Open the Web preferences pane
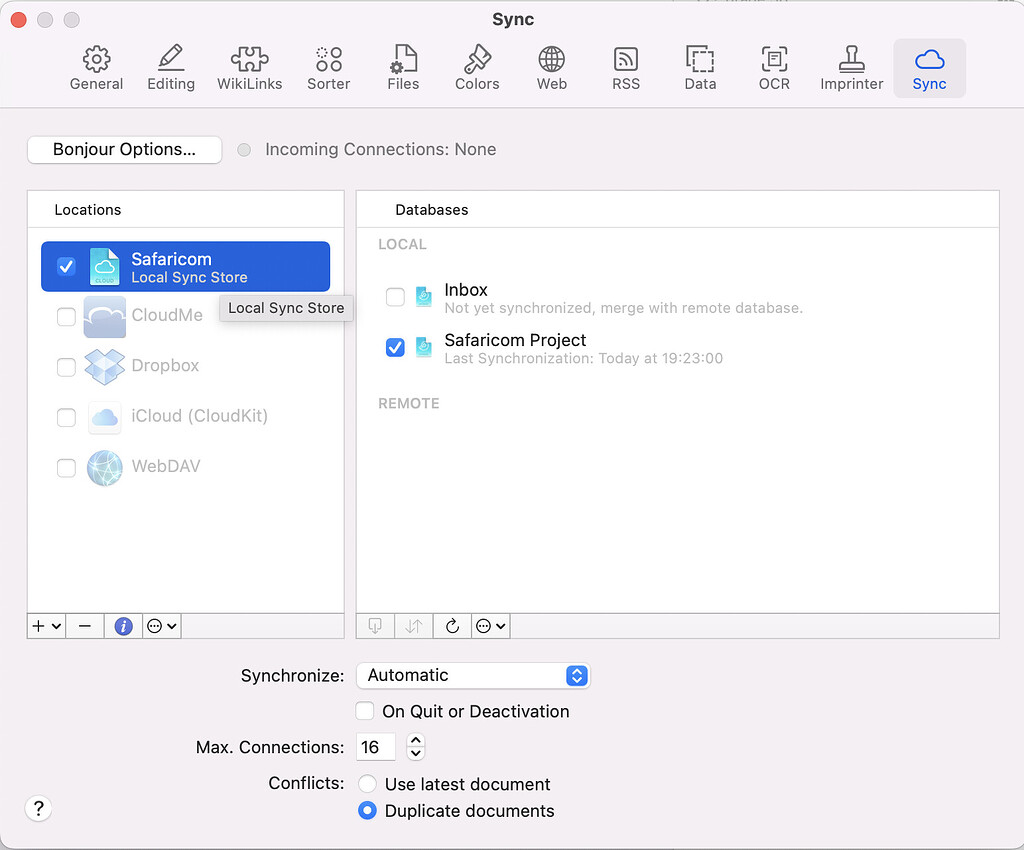This screenshot has height=850, width=1024. point(551,65)
